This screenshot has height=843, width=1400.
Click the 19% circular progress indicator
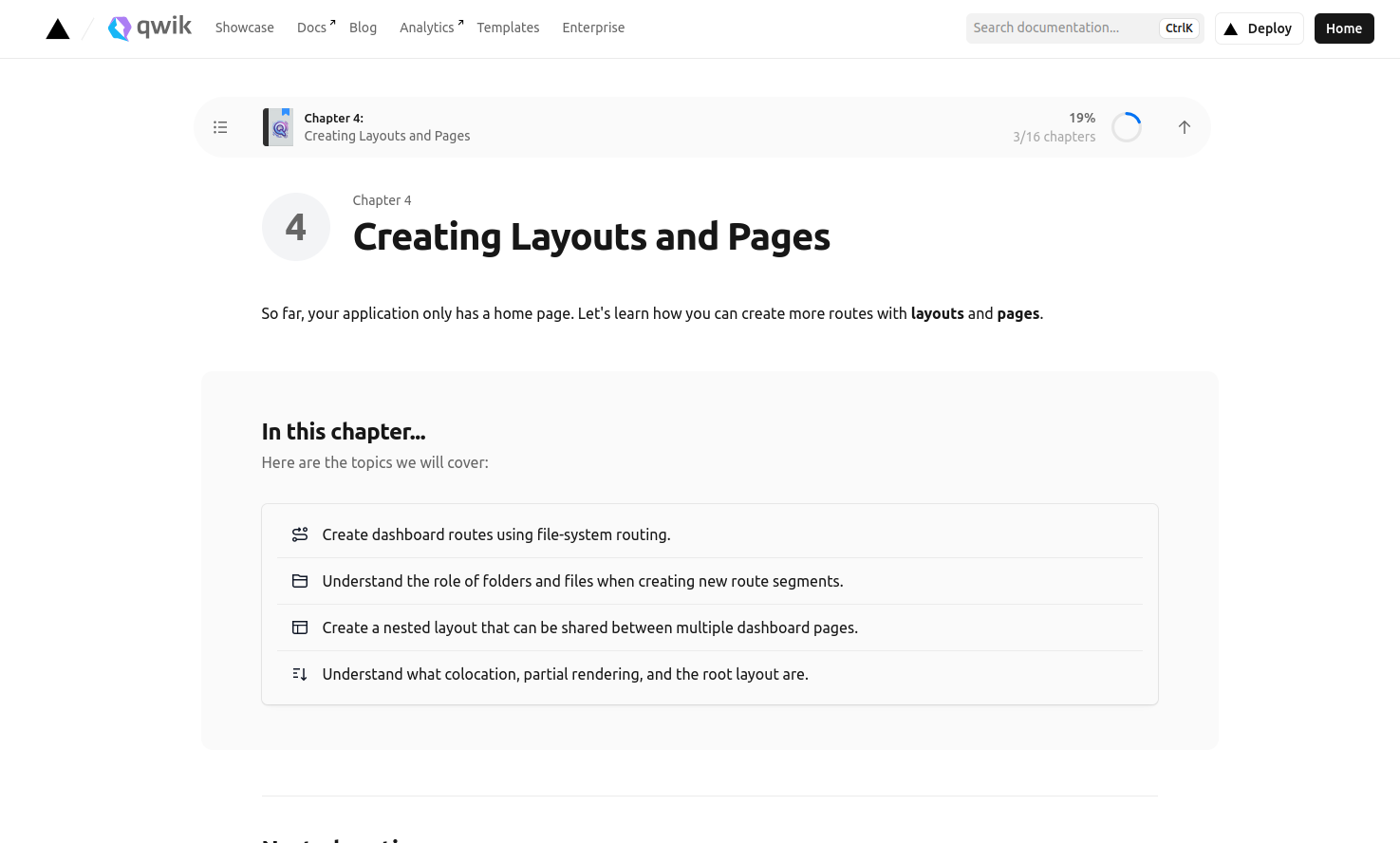point(1127,126)
